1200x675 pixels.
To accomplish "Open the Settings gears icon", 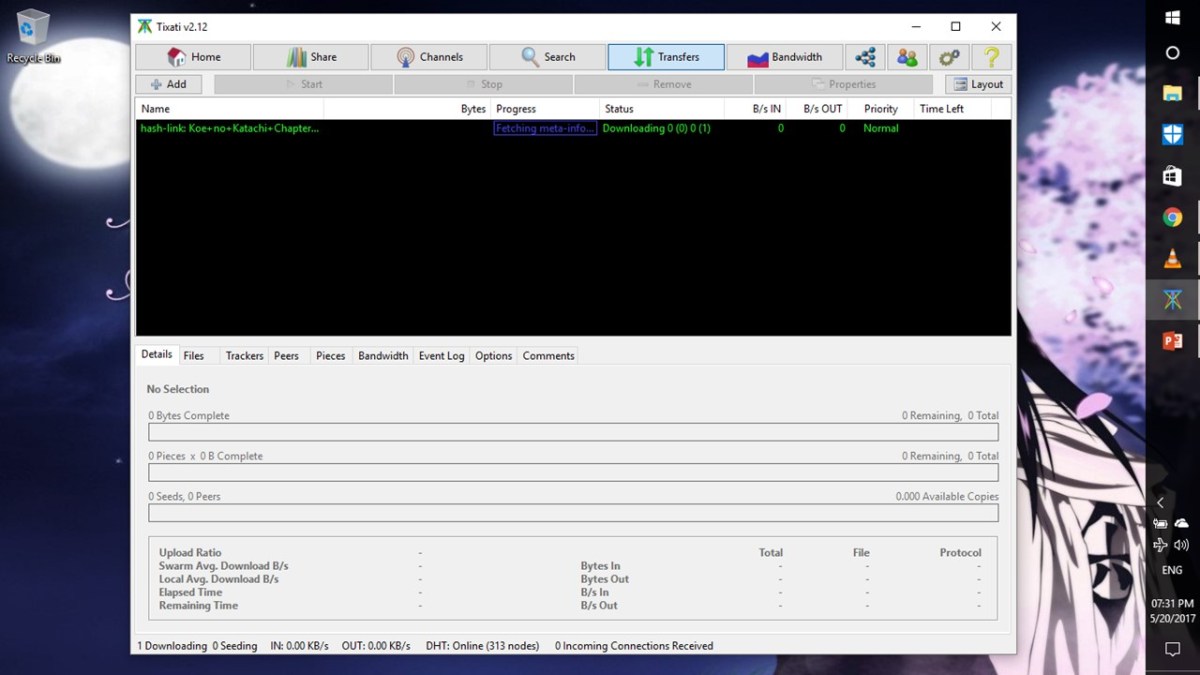I will pos(949,57).
